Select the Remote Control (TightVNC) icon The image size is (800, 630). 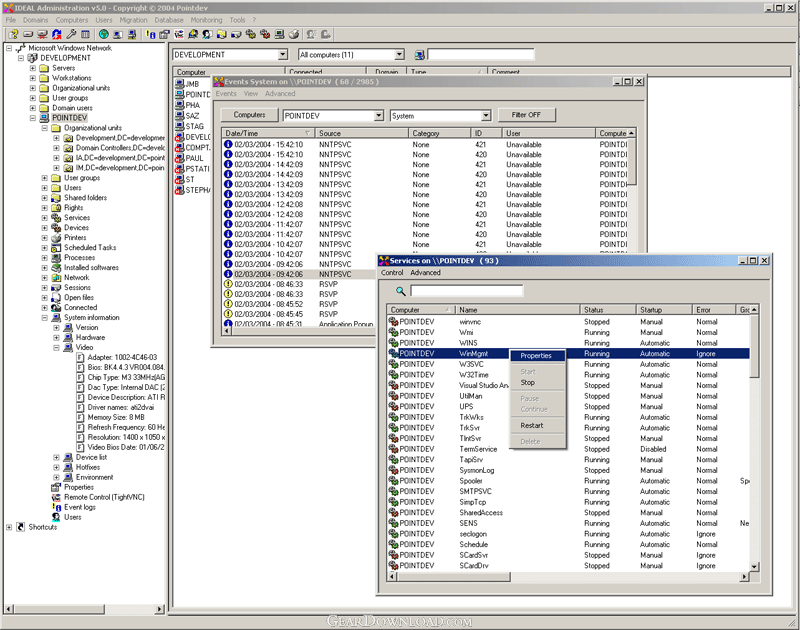[57, 497]
